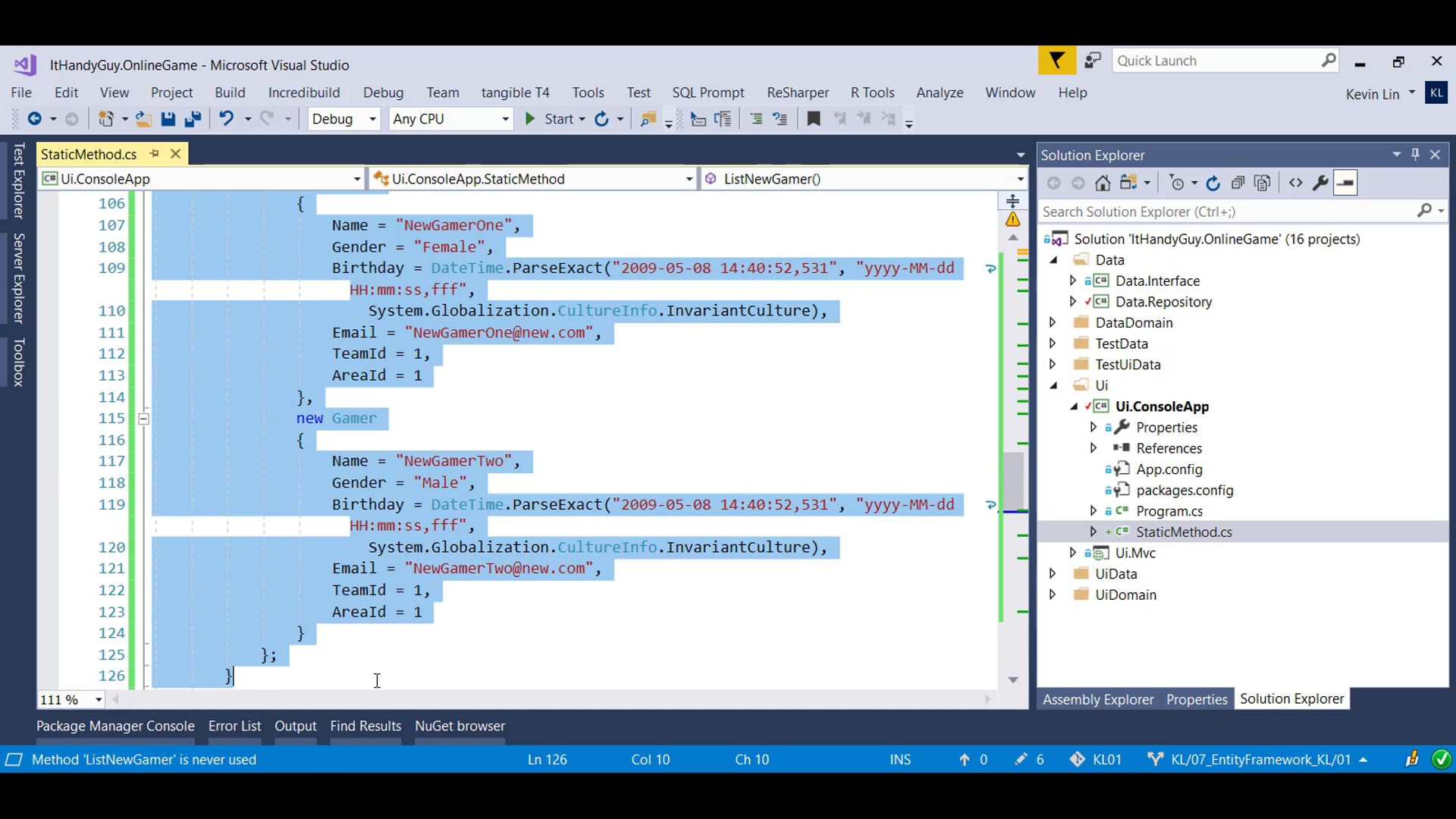
Task: Click Solution Explorer refresh icon
Action: pos(1213,183)
